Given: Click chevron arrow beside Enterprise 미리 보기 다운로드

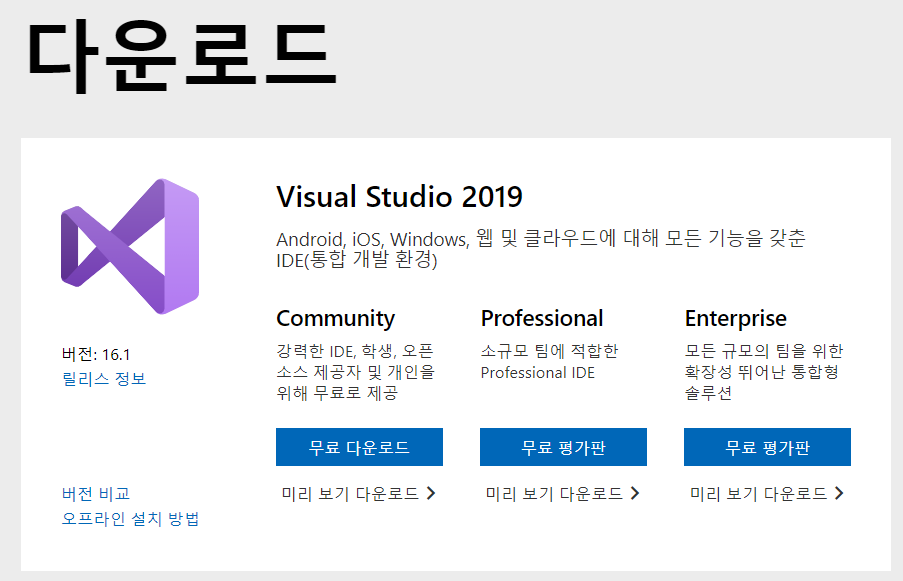Looking at the screenshot, I should (x=839, y=493).
